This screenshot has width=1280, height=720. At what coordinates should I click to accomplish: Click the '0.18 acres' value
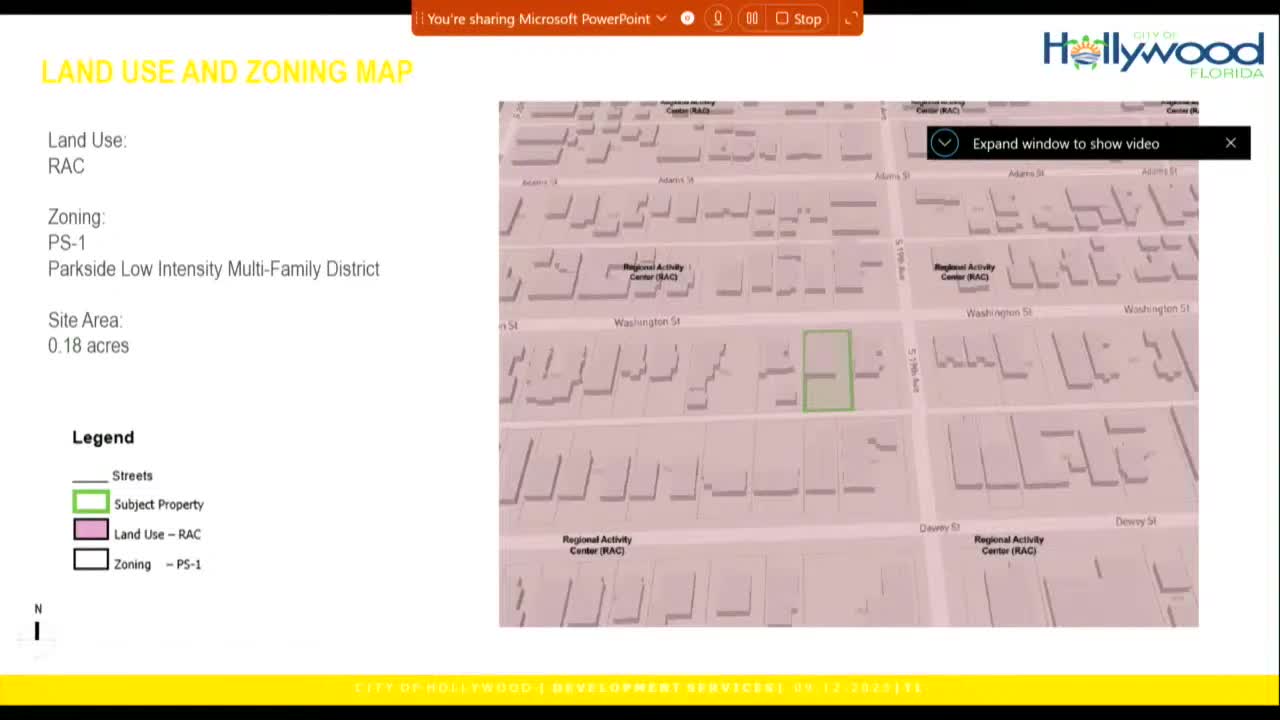click(x=88, y=346)
